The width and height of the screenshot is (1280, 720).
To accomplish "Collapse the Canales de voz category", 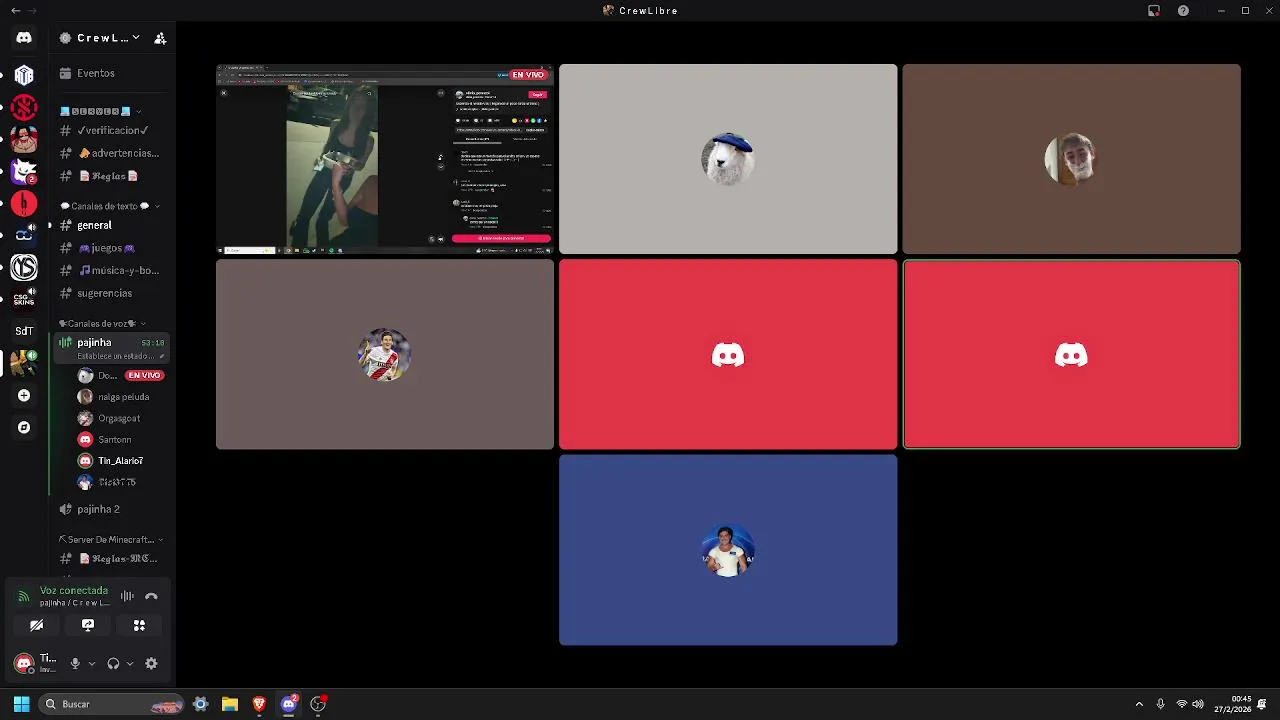I will (103, 323).
